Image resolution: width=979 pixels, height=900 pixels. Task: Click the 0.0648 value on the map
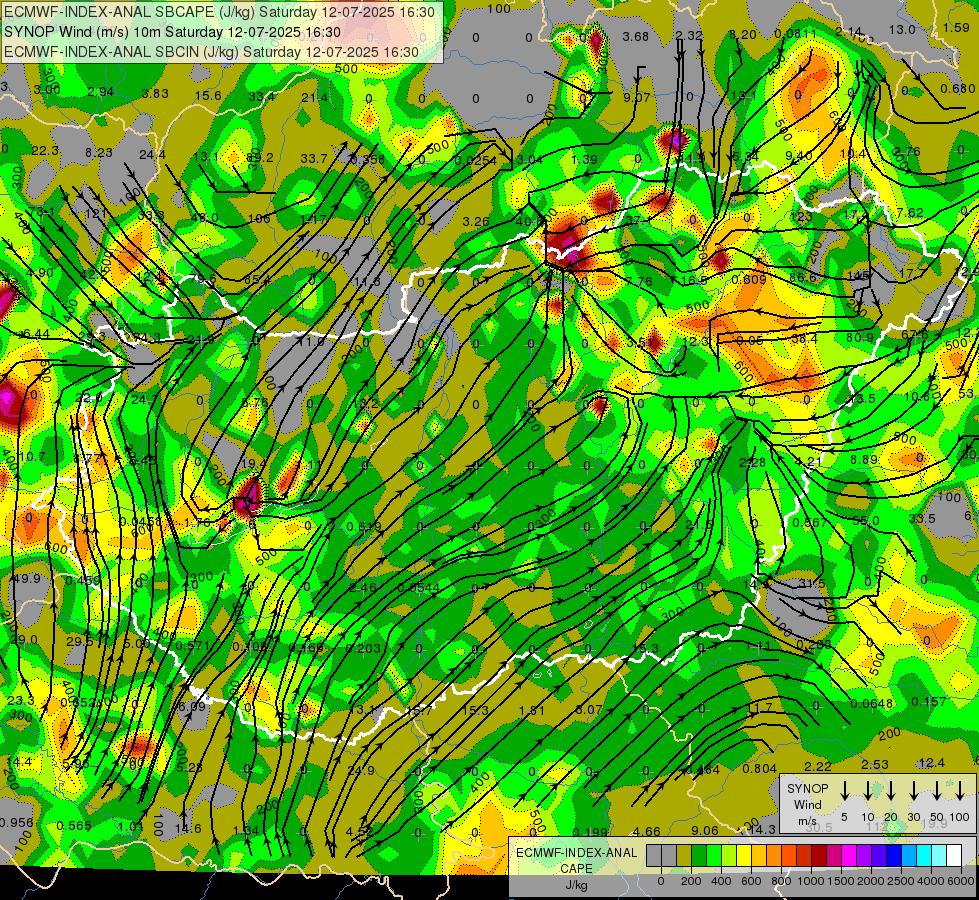pyautogui.click(x=872, y=704)
